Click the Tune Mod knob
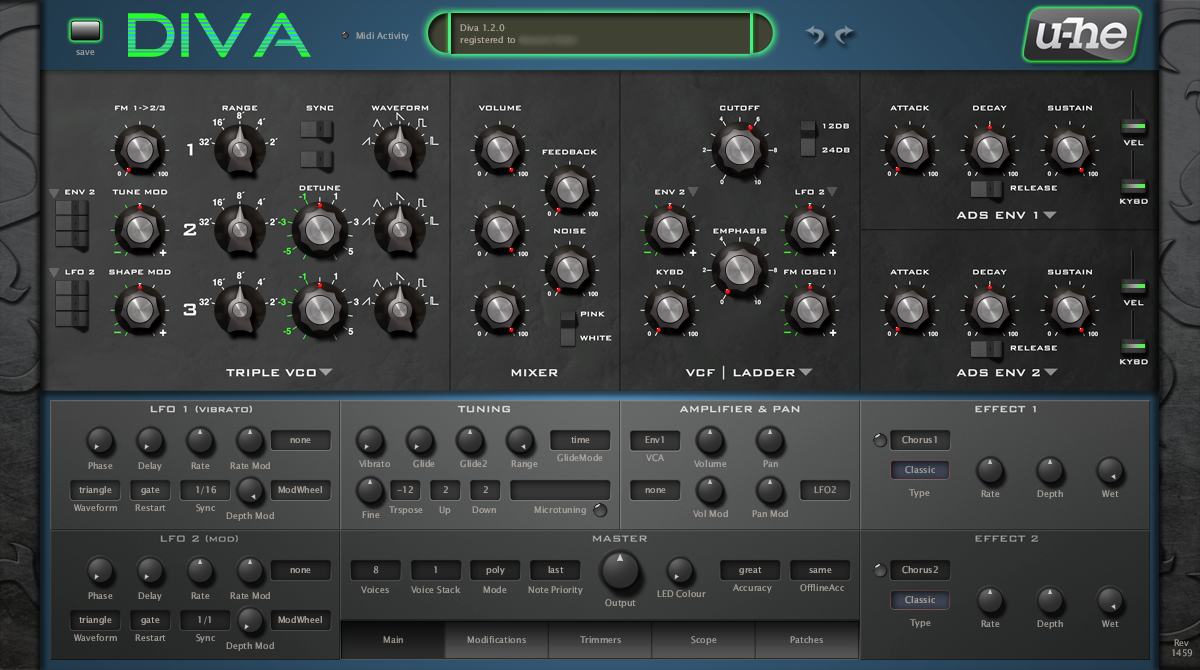 click(x=140, y=230)
